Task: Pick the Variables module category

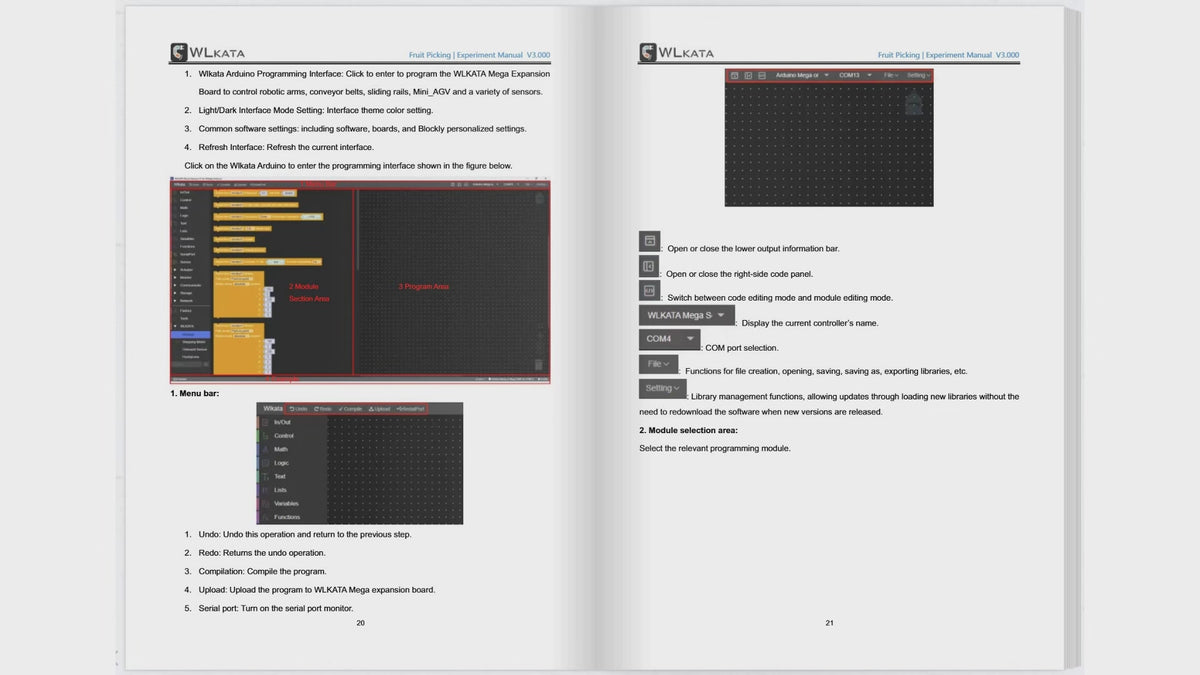Action: click(286, 503)
